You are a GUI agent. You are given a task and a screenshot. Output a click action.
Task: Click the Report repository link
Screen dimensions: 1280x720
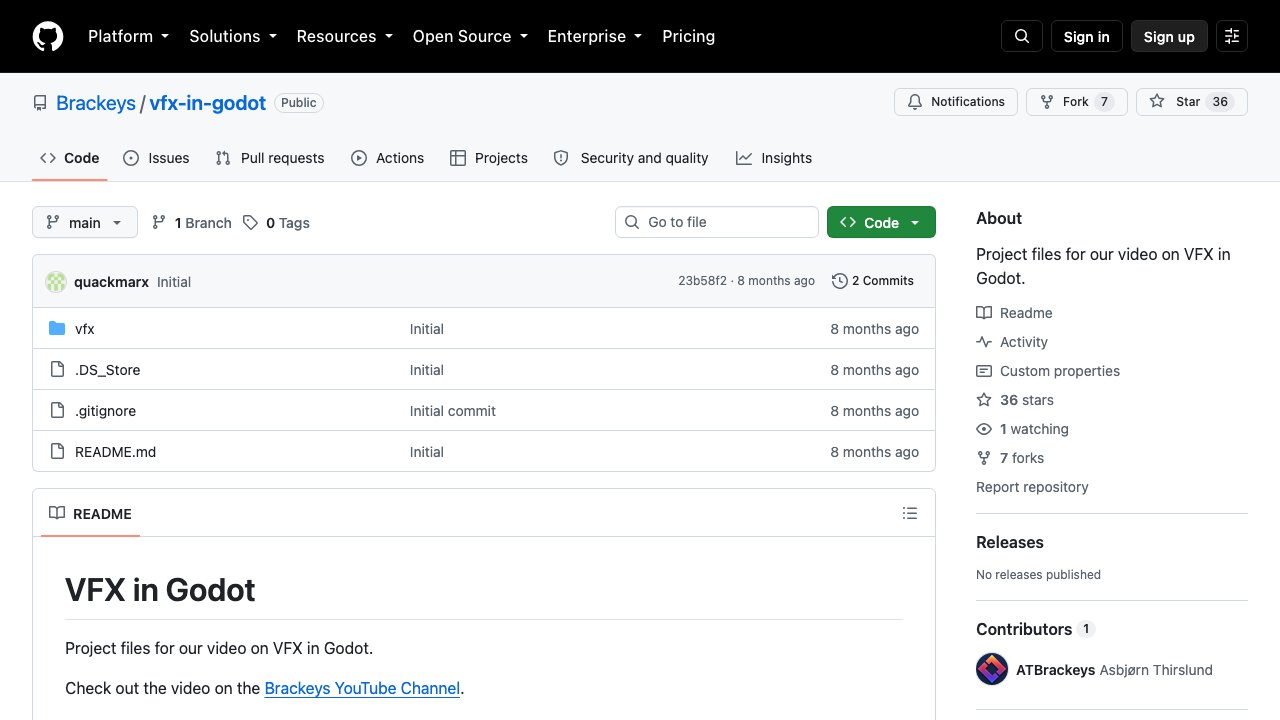(x=1032, y=487)
